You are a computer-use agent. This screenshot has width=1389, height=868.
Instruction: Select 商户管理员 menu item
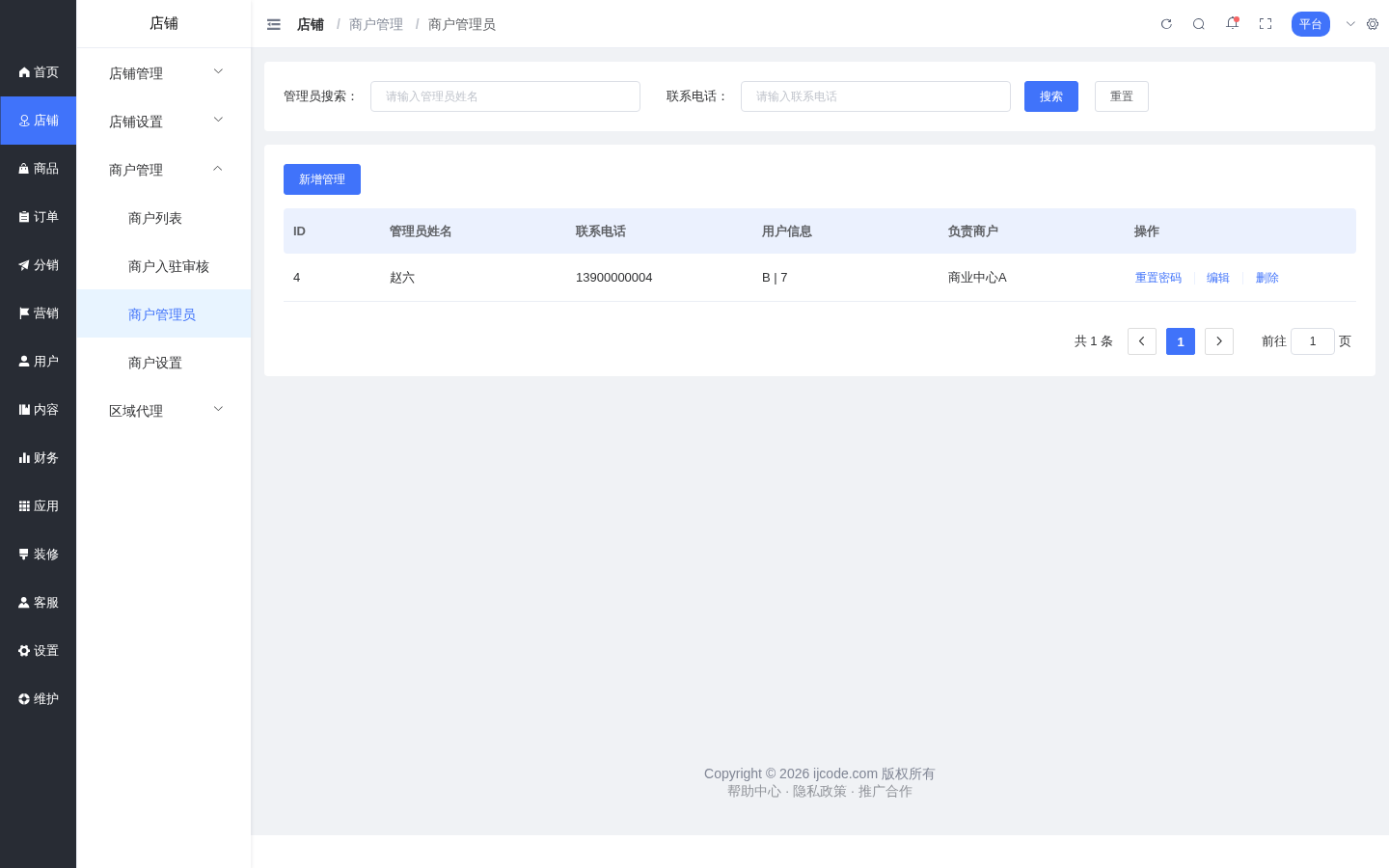tap(164, 313)
